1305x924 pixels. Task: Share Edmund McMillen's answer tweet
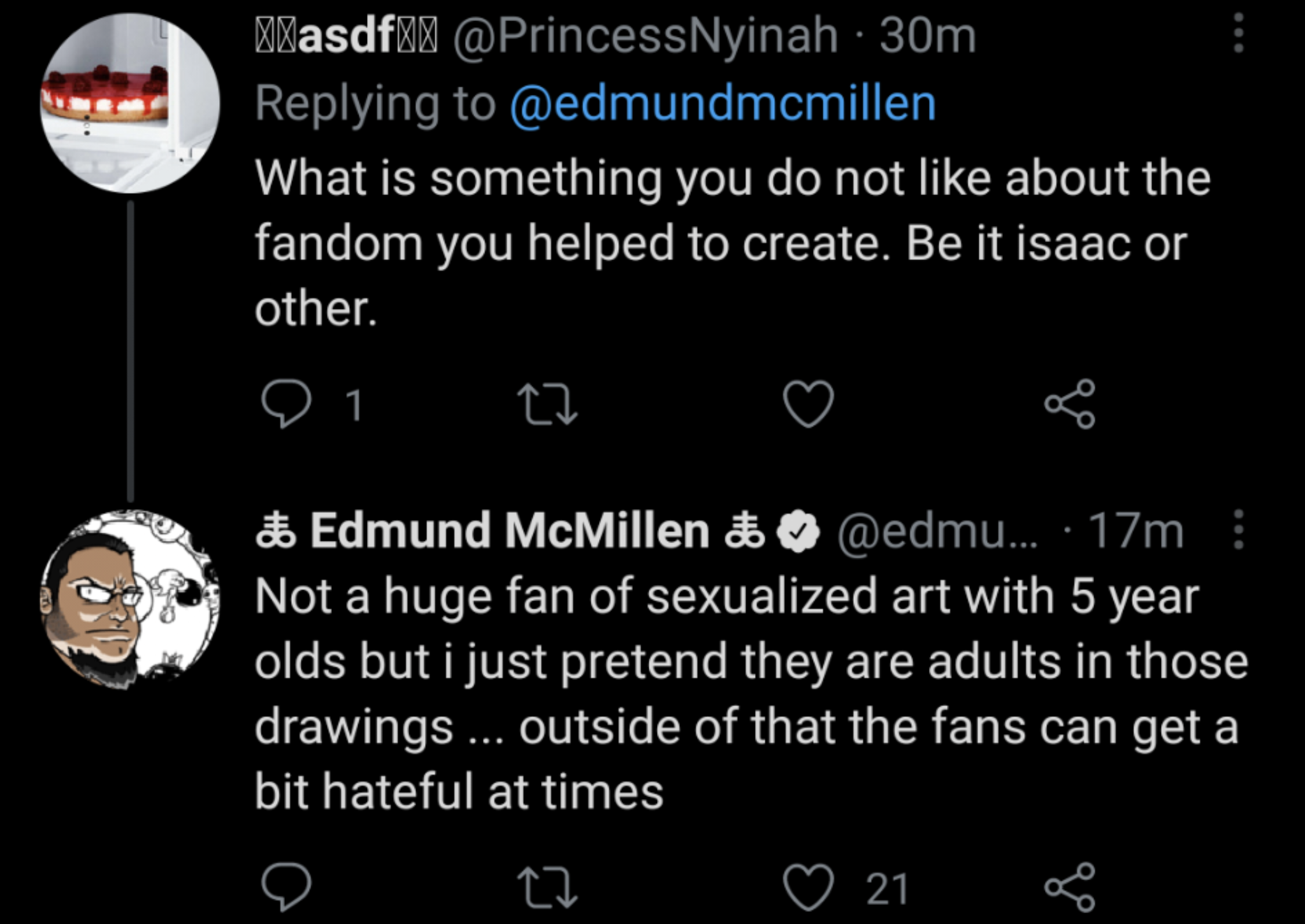[1070, 886]
